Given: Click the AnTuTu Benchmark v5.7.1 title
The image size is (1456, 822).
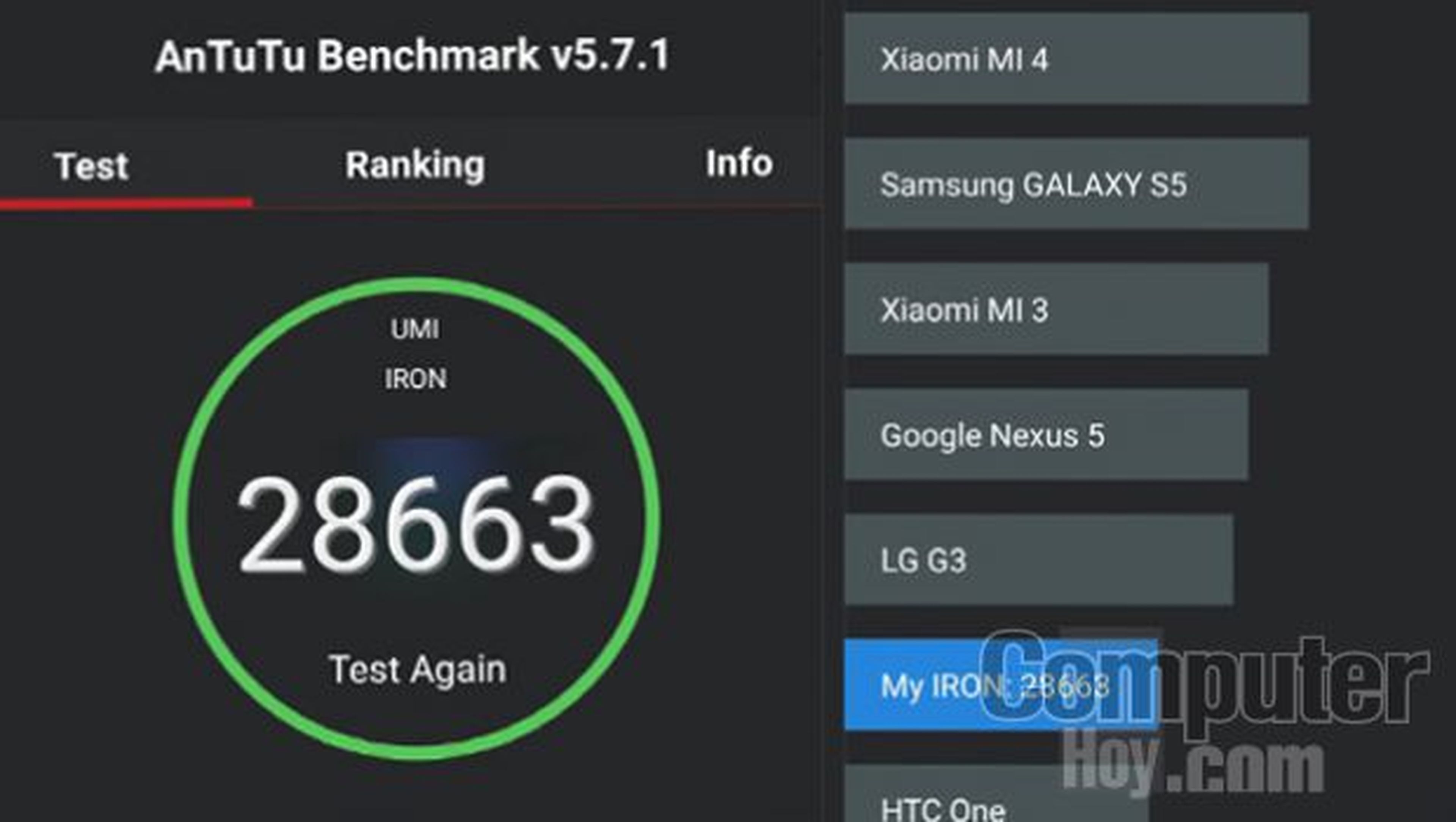Looking at the screenshot, I should point(412,55).
